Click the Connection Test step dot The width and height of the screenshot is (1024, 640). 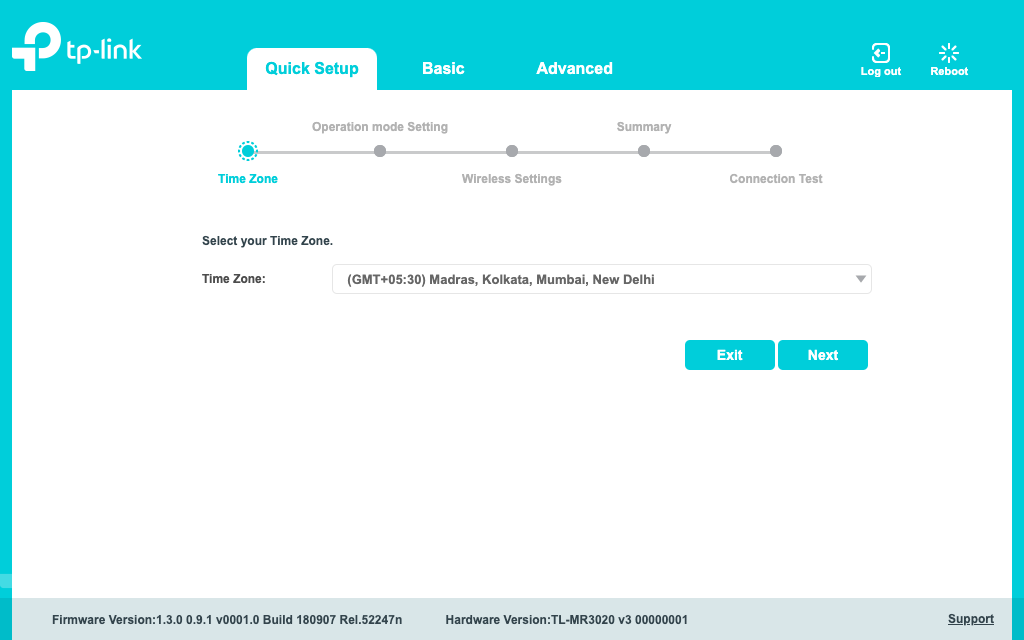776,151
